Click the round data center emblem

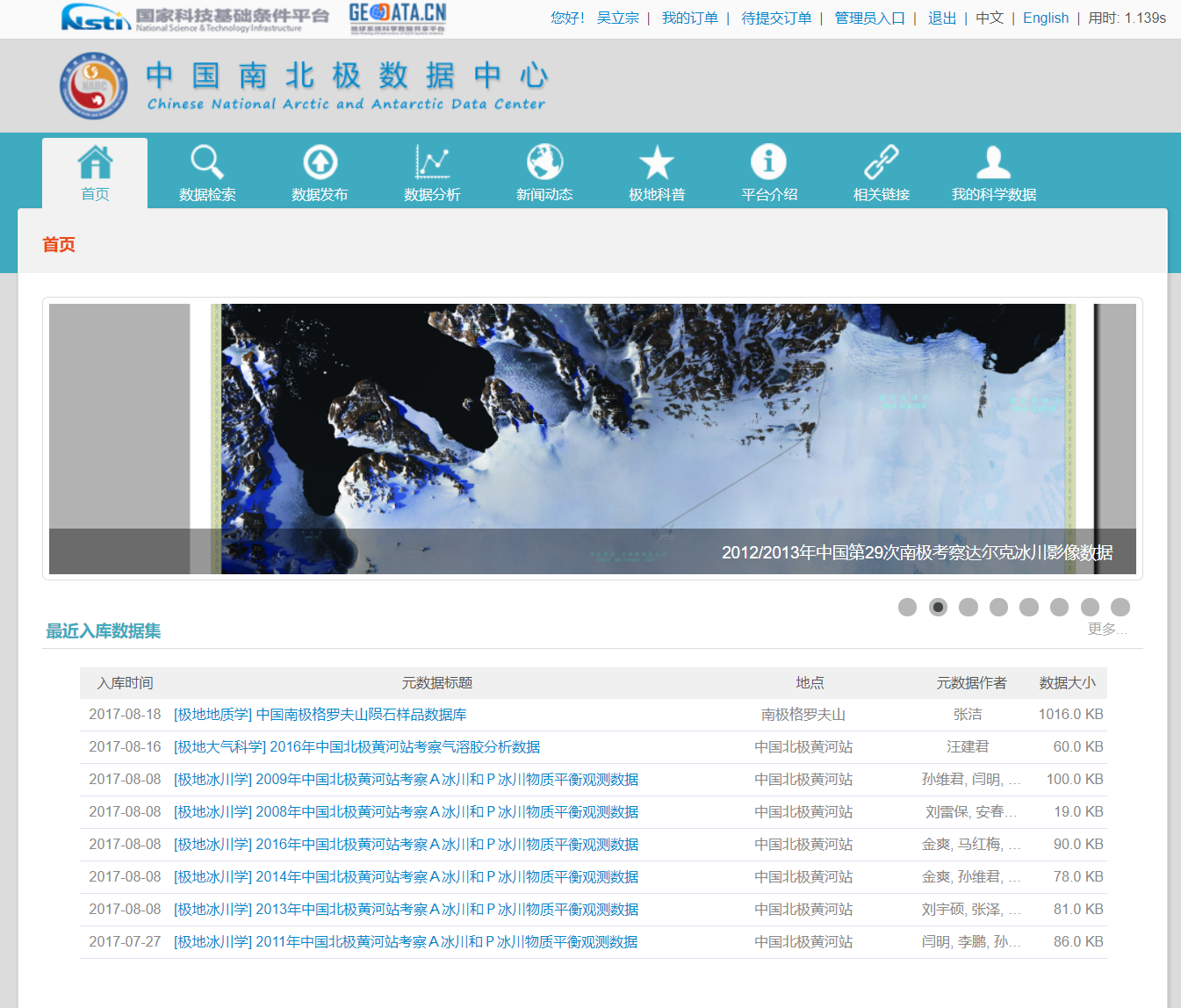click(94, 85)
